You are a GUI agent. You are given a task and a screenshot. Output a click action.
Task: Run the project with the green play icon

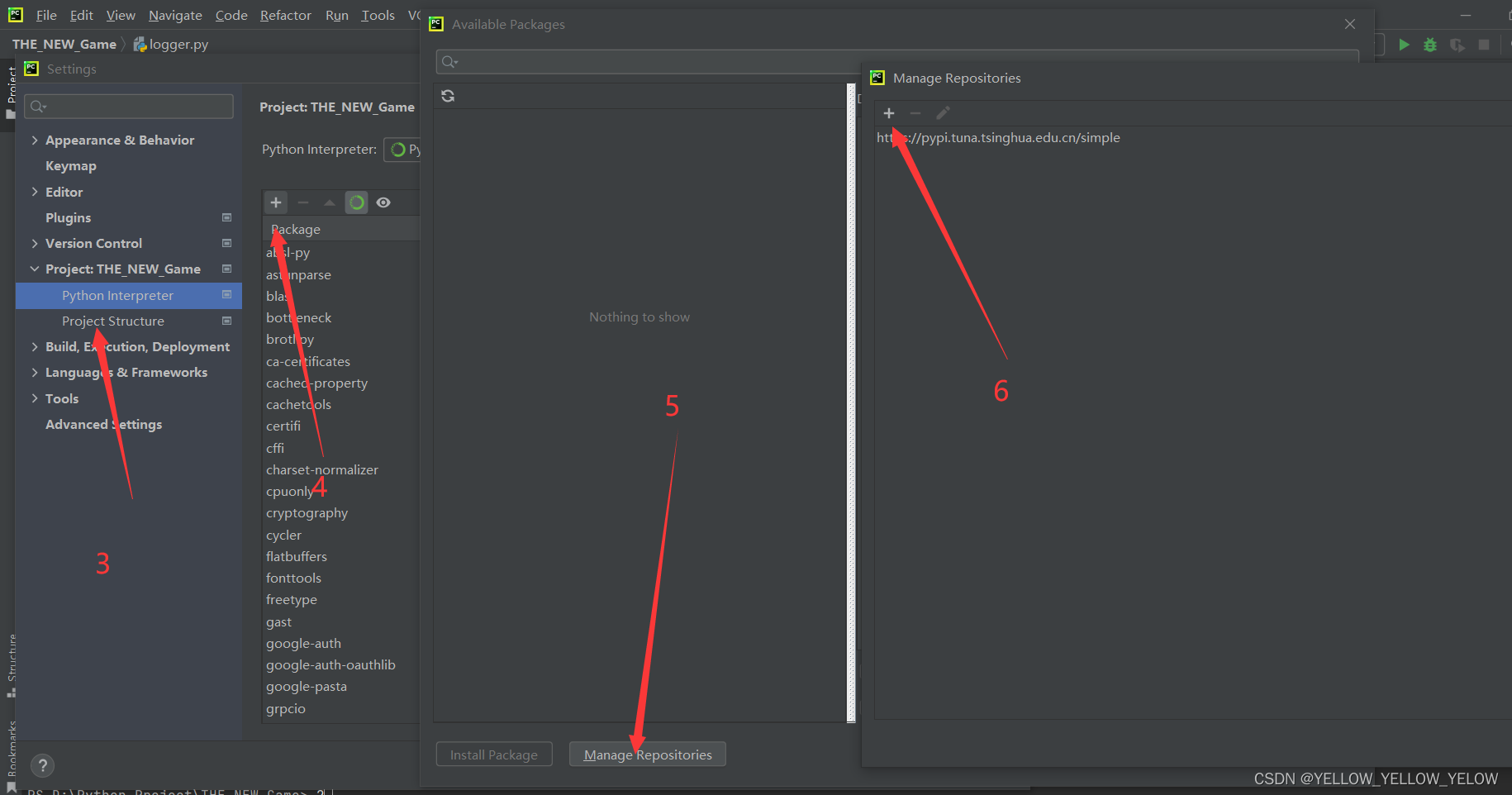(1404, 45)
